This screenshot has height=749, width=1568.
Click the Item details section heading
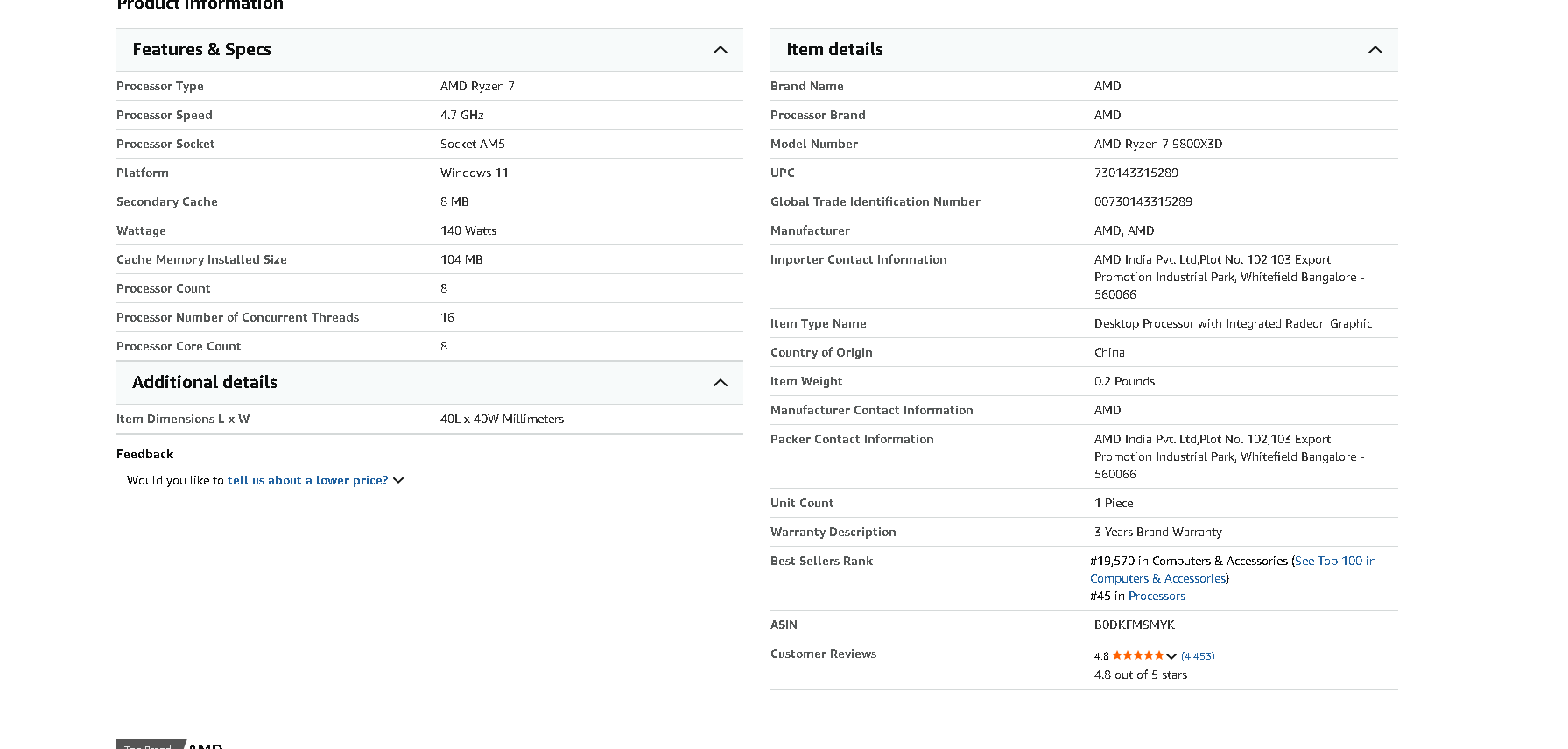pyautogui.click(x=833, y=50)
